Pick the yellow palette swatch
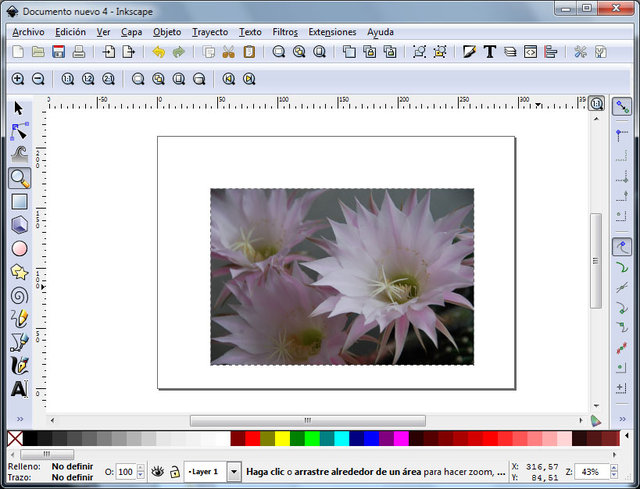Image resolution: width=640 pixels, height=489 pixels. (x=282, y=438)
